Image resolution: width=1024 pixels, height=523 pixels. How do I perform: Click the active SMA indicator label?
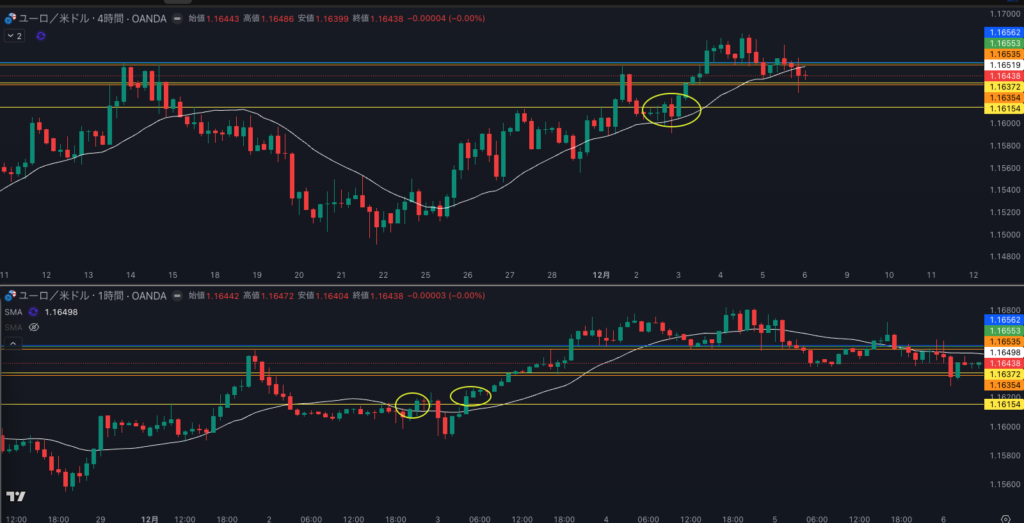(12, 312)
